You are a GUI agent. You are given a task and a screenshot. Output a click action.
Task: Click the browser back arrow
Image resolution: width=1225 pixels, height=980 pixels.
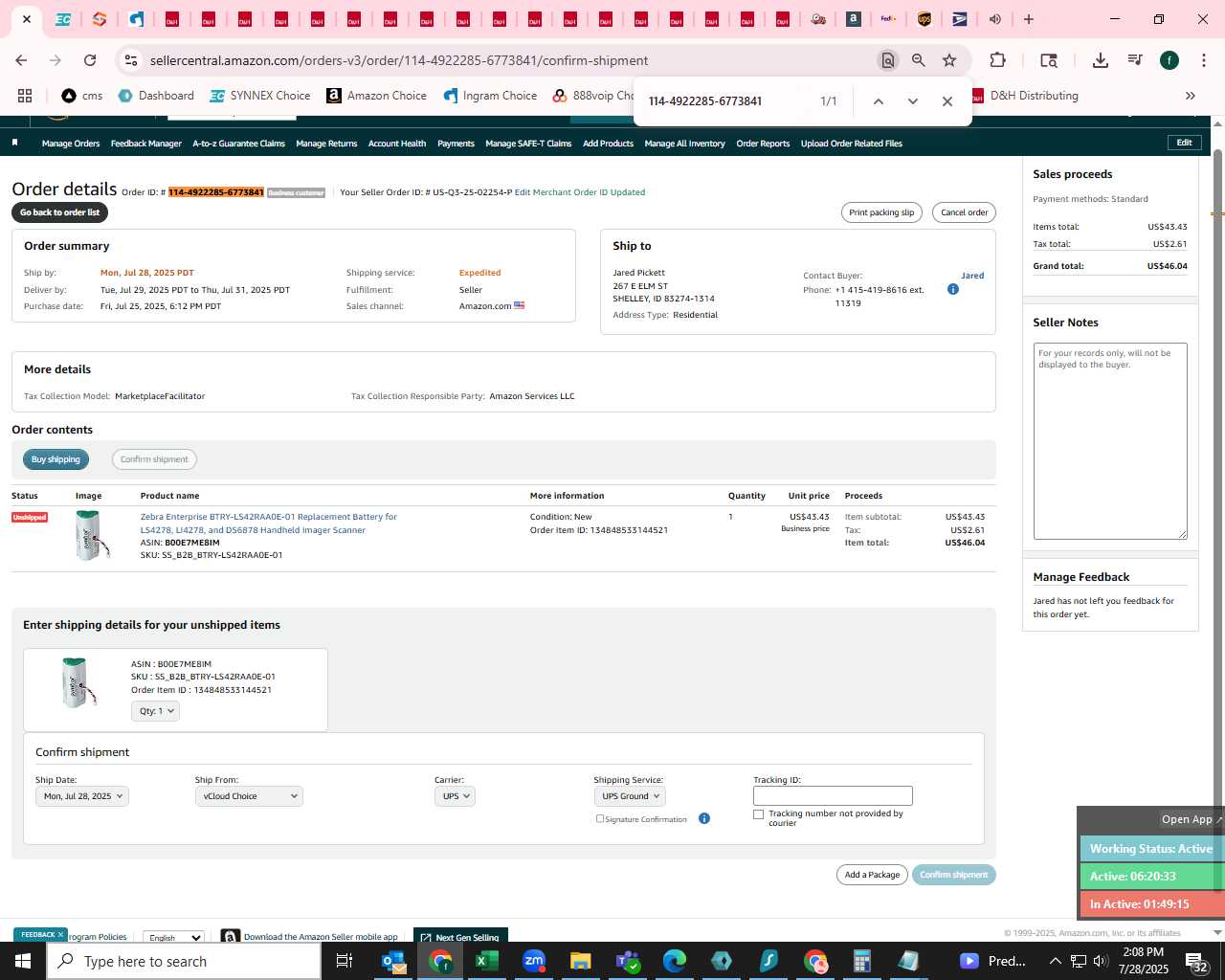21,60
